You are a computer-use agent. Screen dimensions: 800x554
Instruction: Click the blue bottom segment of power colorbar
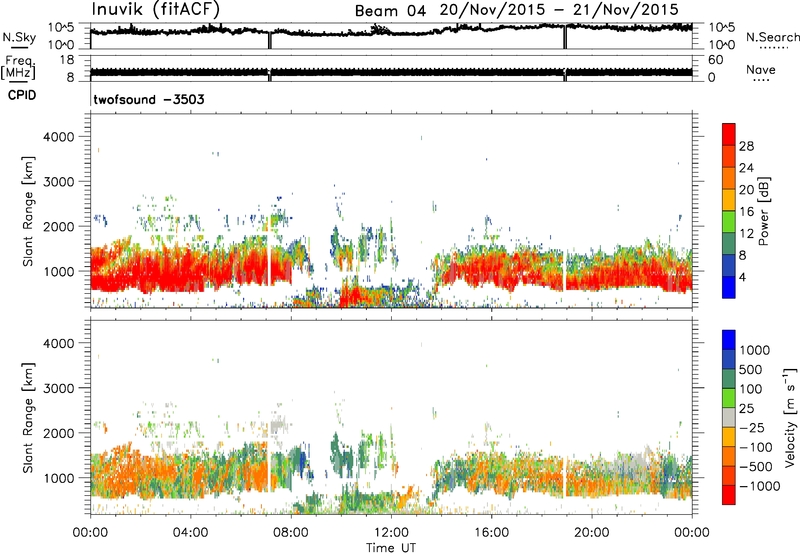pos(729,287)
